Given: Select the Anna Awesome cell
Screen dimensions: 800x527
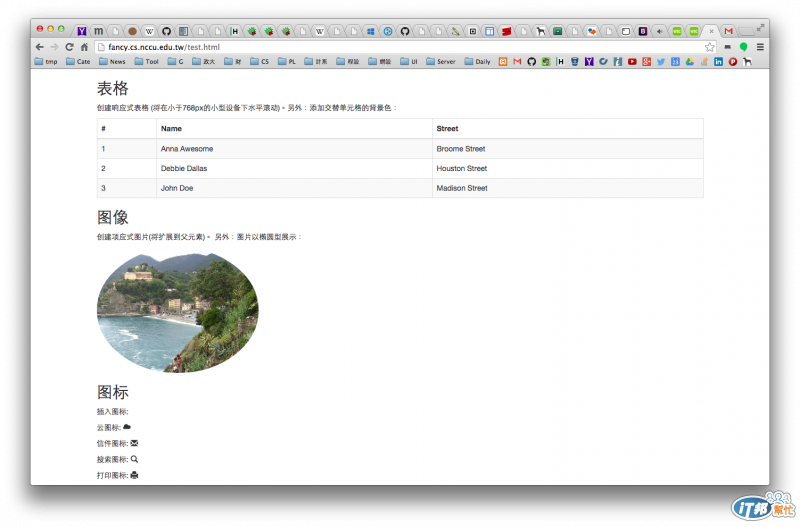Looking at the screenshot, I should pyautogui.click(x=294, y=148).
